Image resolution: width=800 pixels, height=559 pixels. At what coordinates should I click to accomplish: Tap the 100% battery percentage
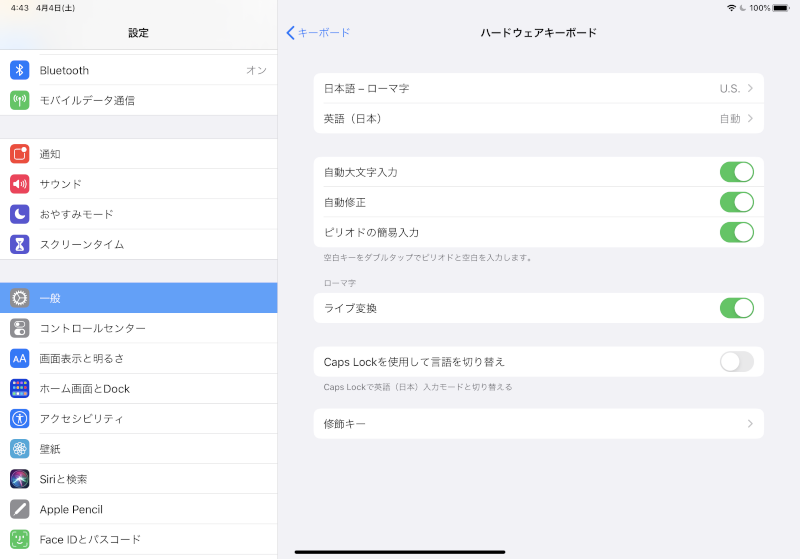point(759,8)
